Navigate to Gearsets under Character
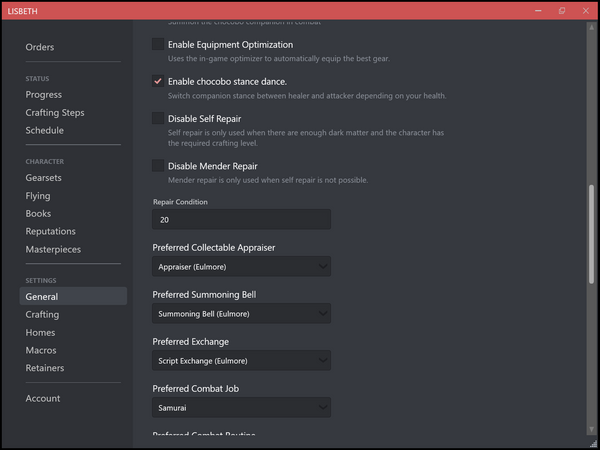Screen dimensions: 600x450 (45, 178)
